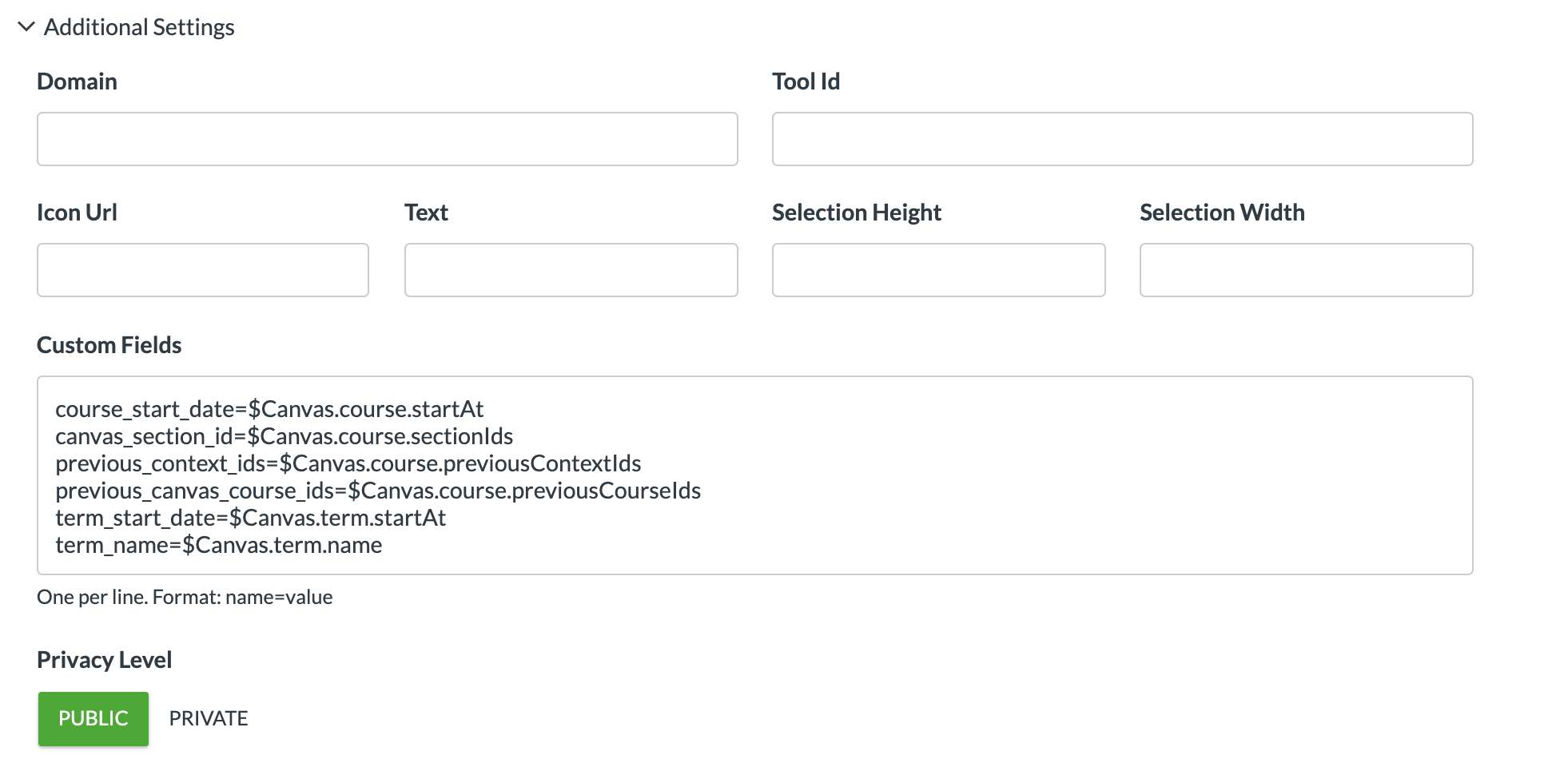Click the Text input box

(571, 270)
